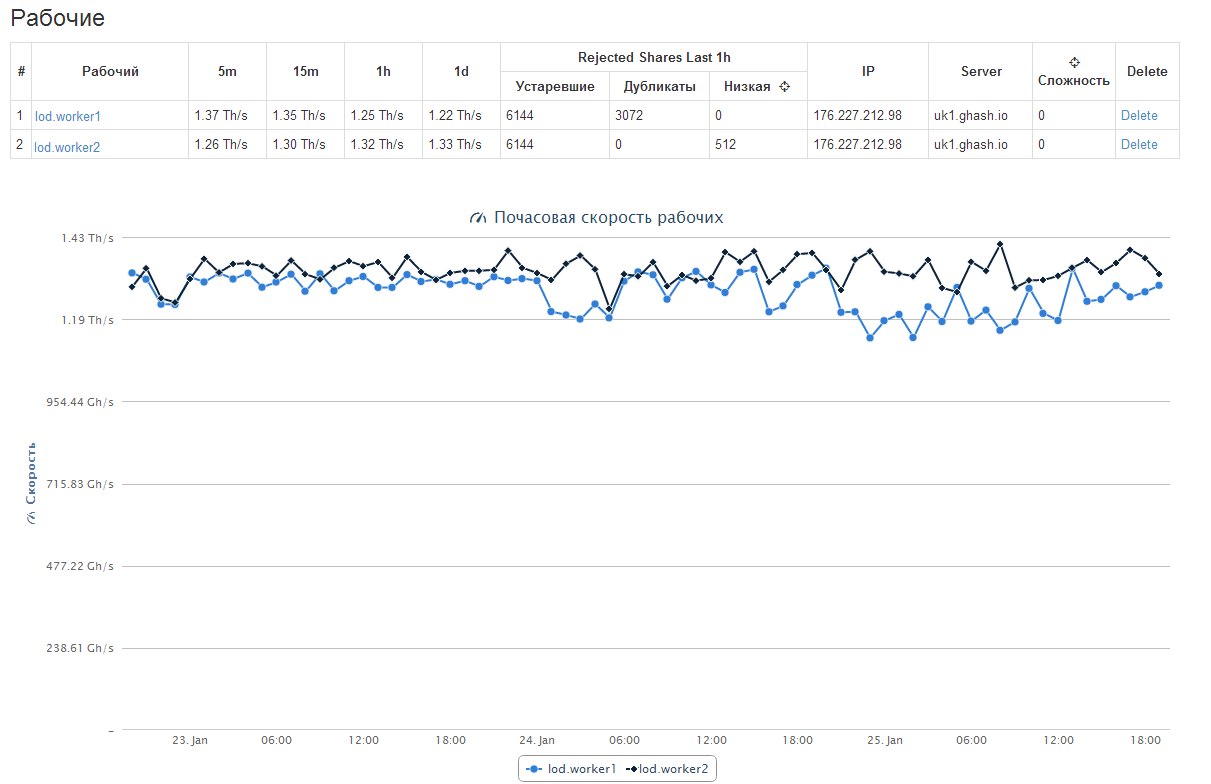Open the lod.worker1 worker link

[x=68, y=116]
